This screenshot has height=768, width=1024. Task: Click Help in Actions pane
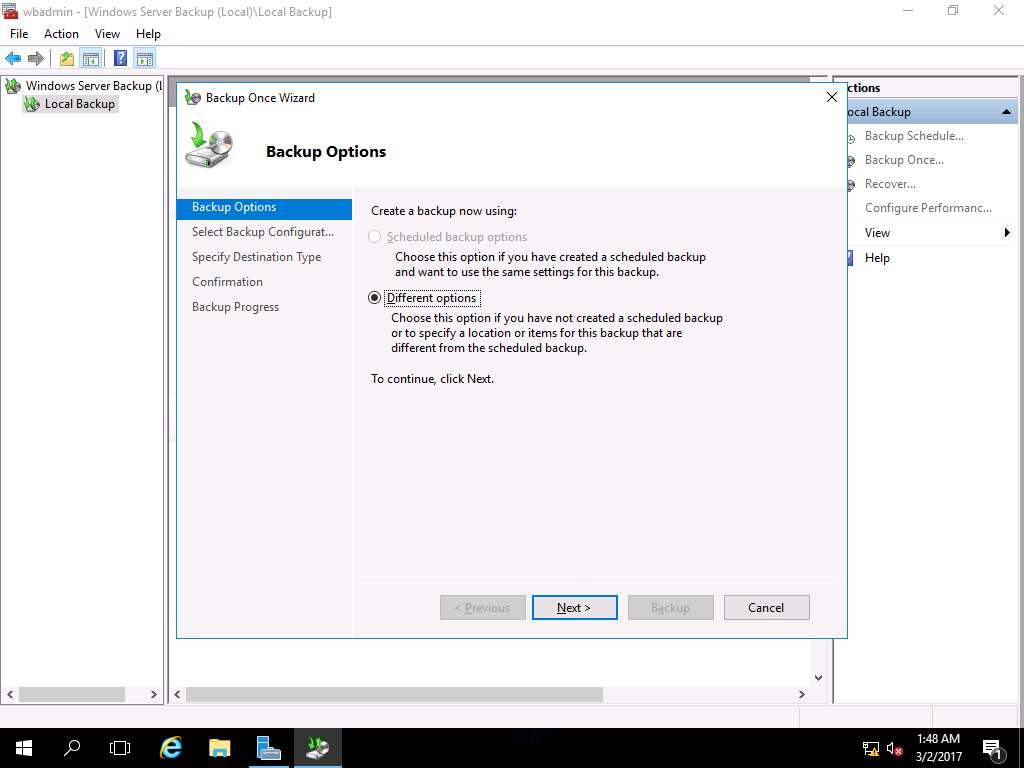pyautogui.click(x=877, y=257)
